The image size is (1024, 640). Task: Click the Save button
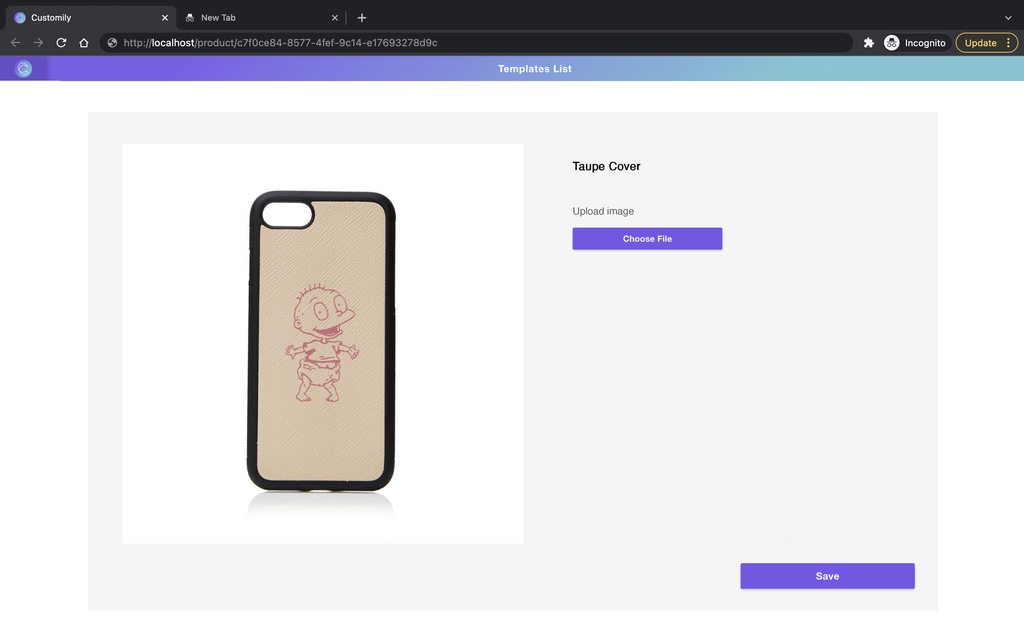(827, 576)
